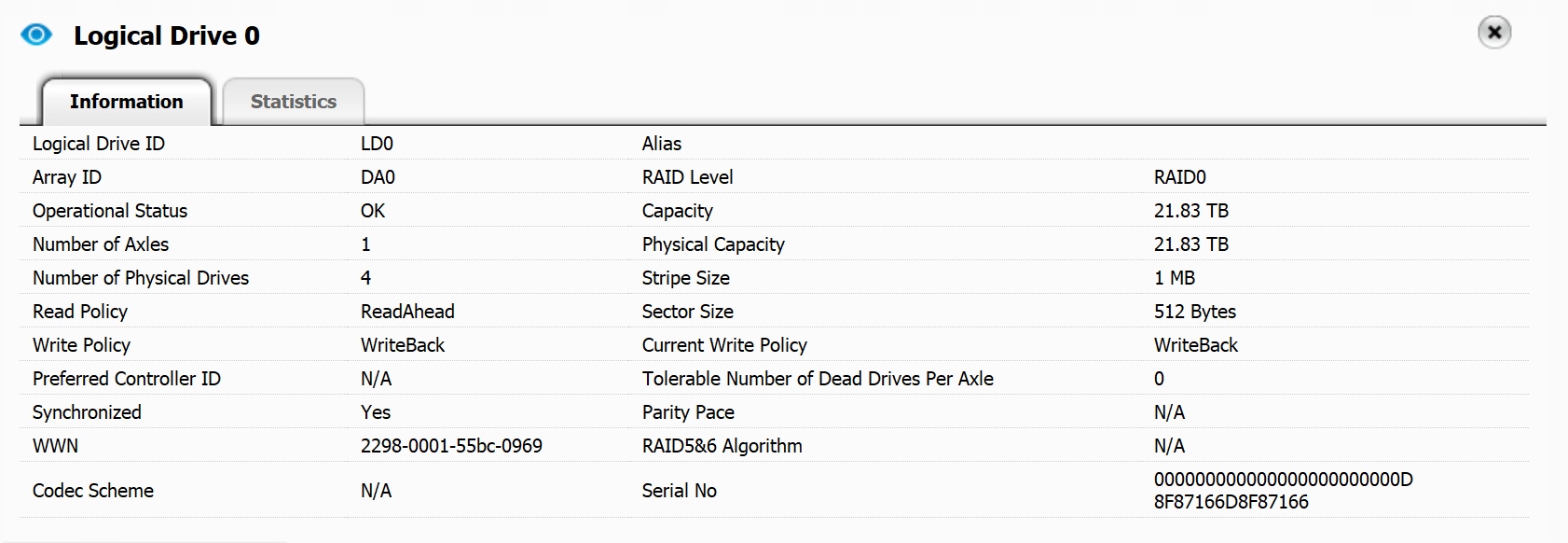Click the DA0 Array ID value
The width and height of the screenshot is (1568, 543).
[378, 177]
